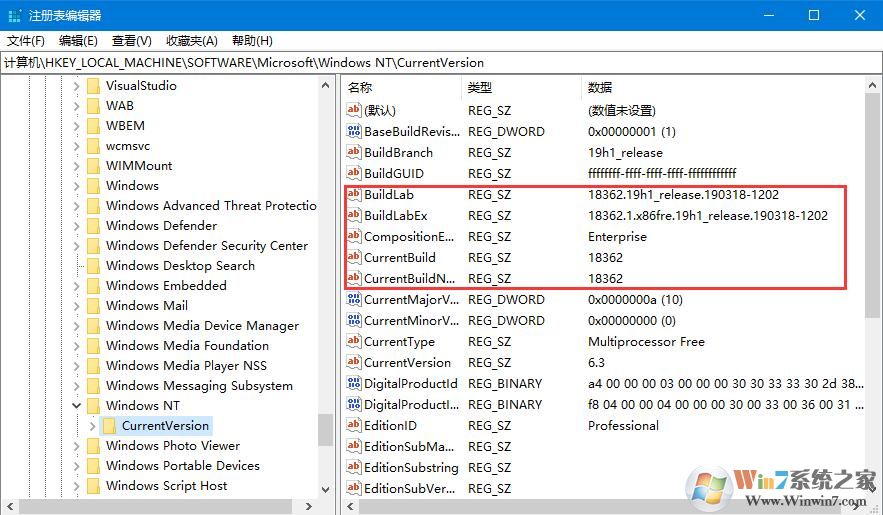Select the DigitalProductI... binary value name
Screen dimensions: 883x515
(412, 405)
